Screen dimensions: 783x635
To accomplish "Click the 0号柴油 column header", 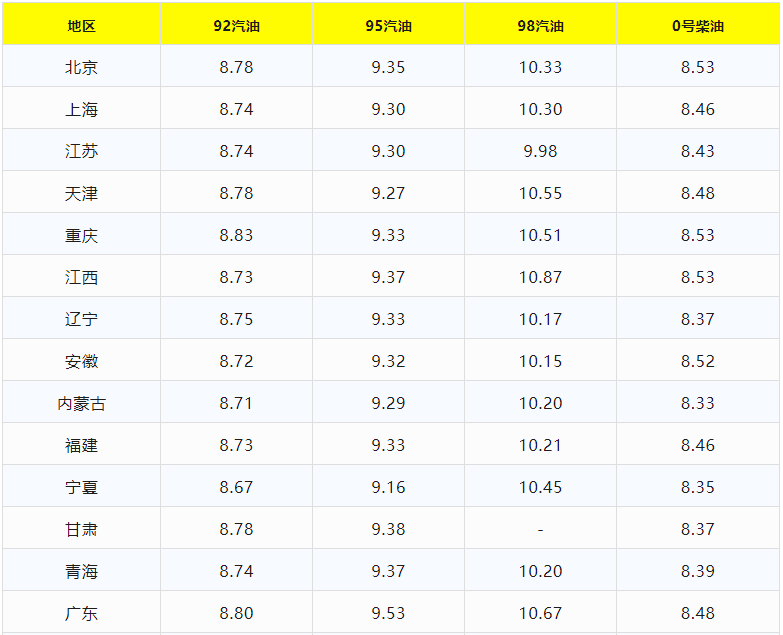I will (698, 26).
